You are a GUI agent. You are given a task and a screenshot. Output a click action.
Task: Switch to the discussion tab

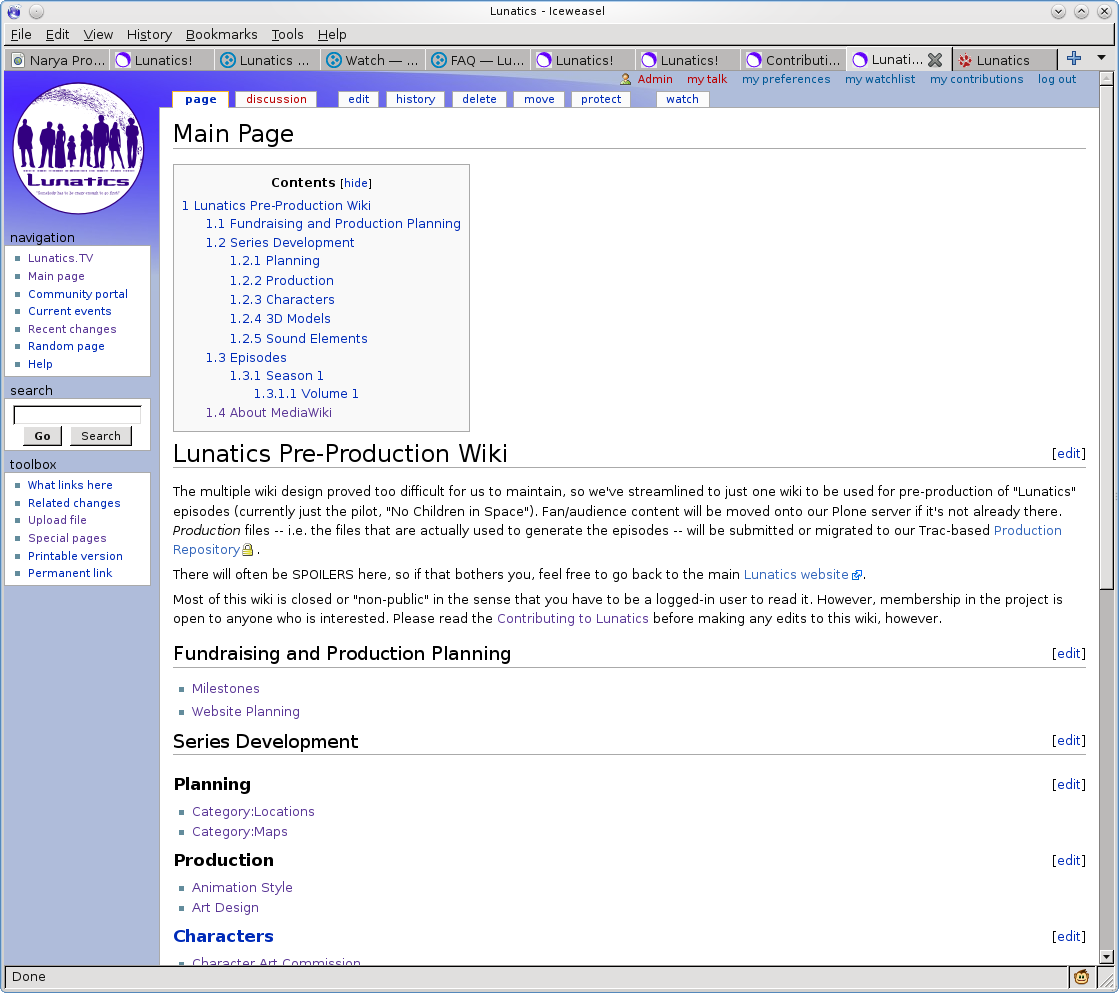pyautogui.click(x=276, y=99)
